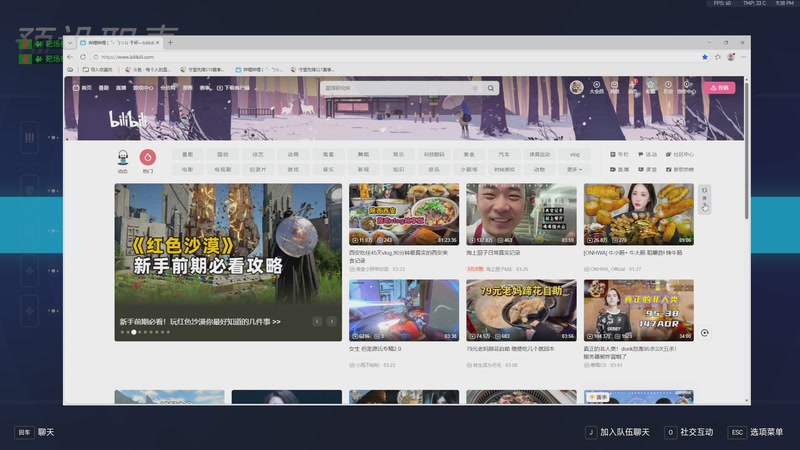
Task: Click the page vertical scrollbar thumb
Action: tap(746, 151)
